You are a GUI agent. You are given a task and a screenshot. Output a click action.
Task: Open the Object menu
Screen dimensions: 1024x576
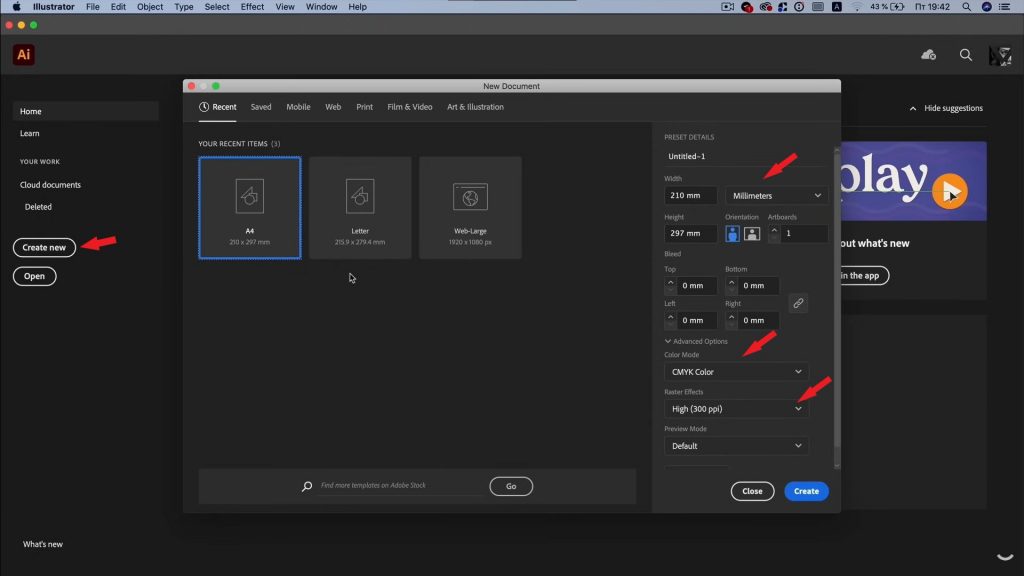(x=150, y=7)
